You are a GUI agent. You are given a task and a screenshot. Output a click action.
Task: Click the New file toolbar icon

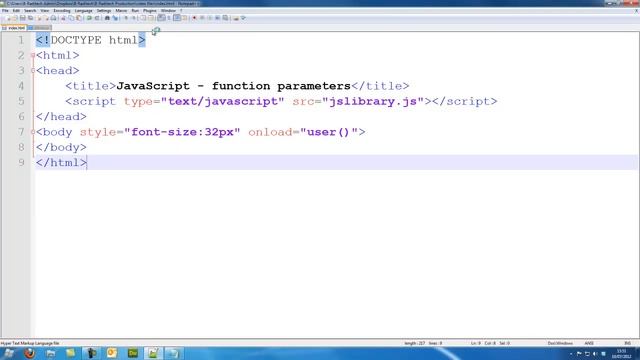pos(7,18)
